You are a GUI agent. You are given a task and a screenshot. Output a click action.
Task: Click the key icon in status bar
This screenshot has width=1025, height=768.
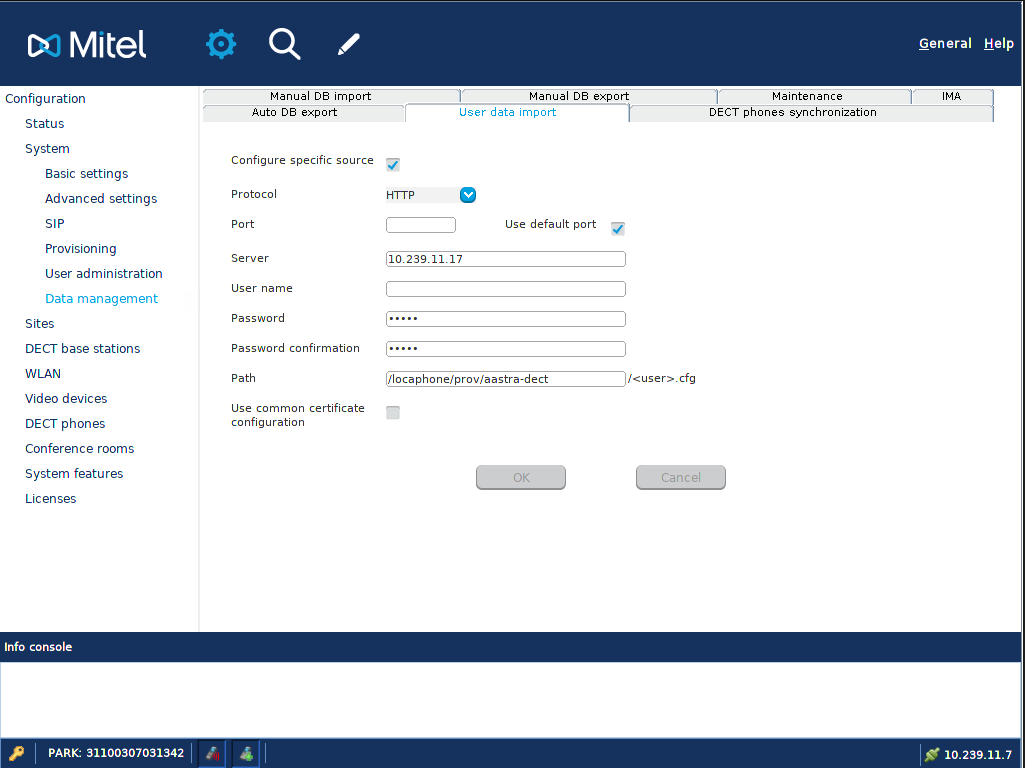(17, 753)
